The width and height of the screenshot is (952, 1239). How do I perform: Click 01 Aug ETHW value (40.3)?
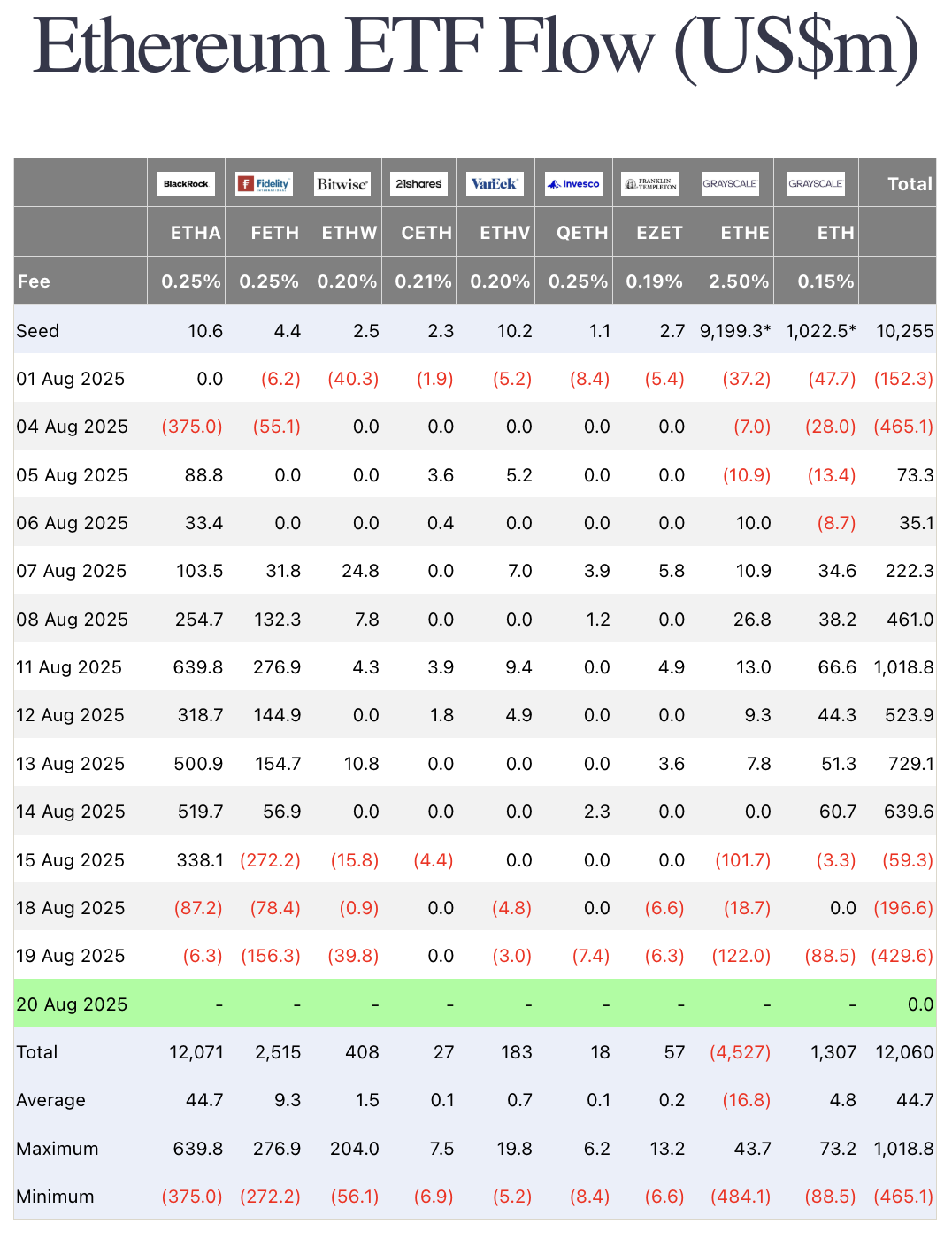353,379
